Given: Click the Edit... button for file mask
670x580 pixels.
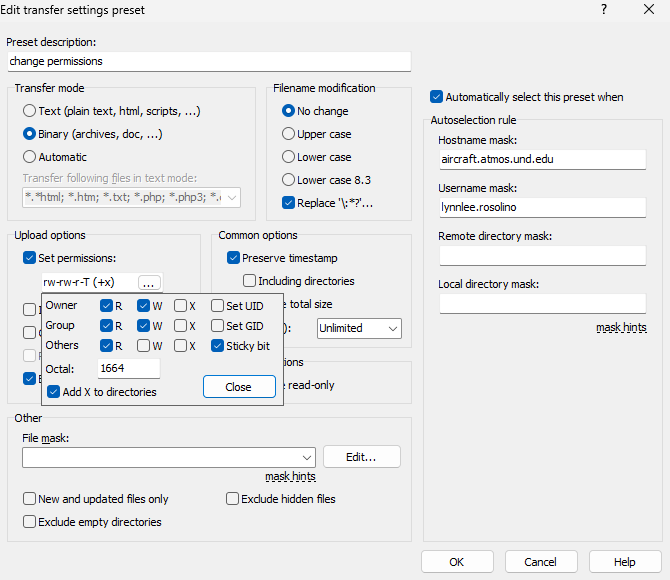Looking at the screenshot, I should coord(361,457).
